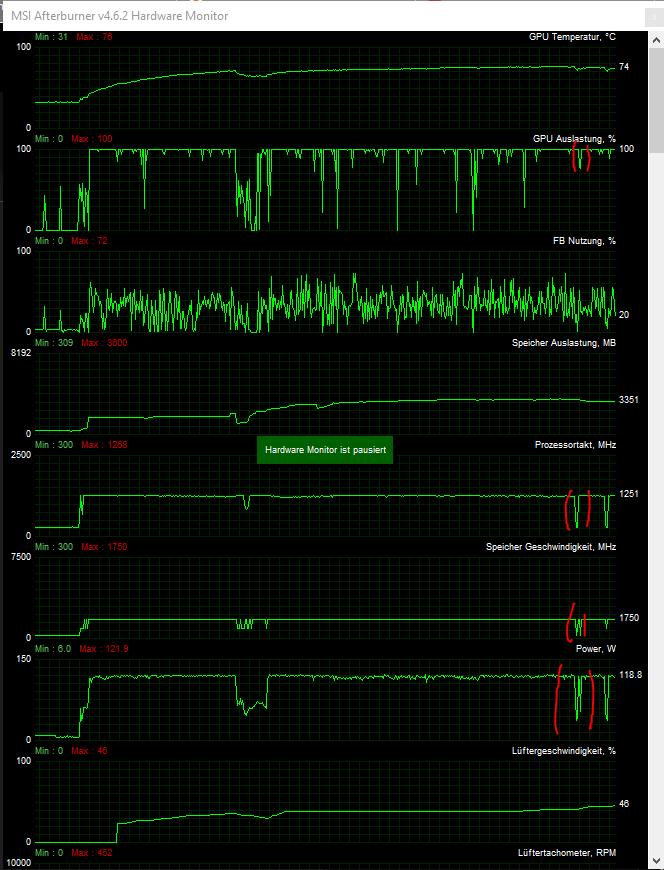Click 'Min : 6.0' of Power
Image resolution: width=664 pixels, height=870 pixels.
point(53,649)
